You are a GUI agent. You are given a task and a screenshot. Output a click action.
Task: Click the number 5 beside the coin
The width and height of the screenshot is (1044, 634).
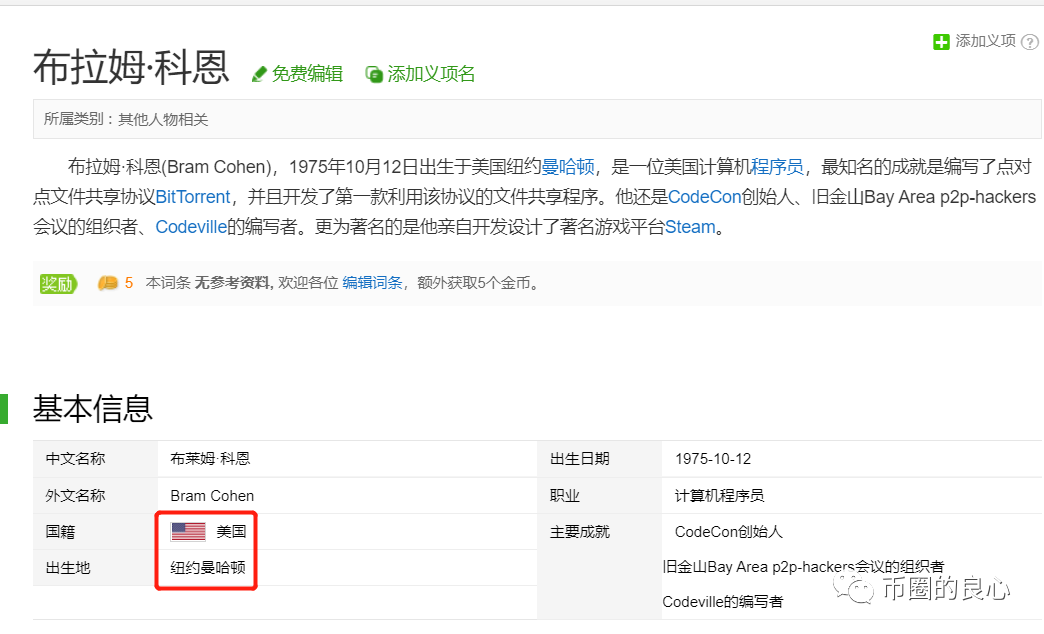pyautogui.click(x=129, y=283)
